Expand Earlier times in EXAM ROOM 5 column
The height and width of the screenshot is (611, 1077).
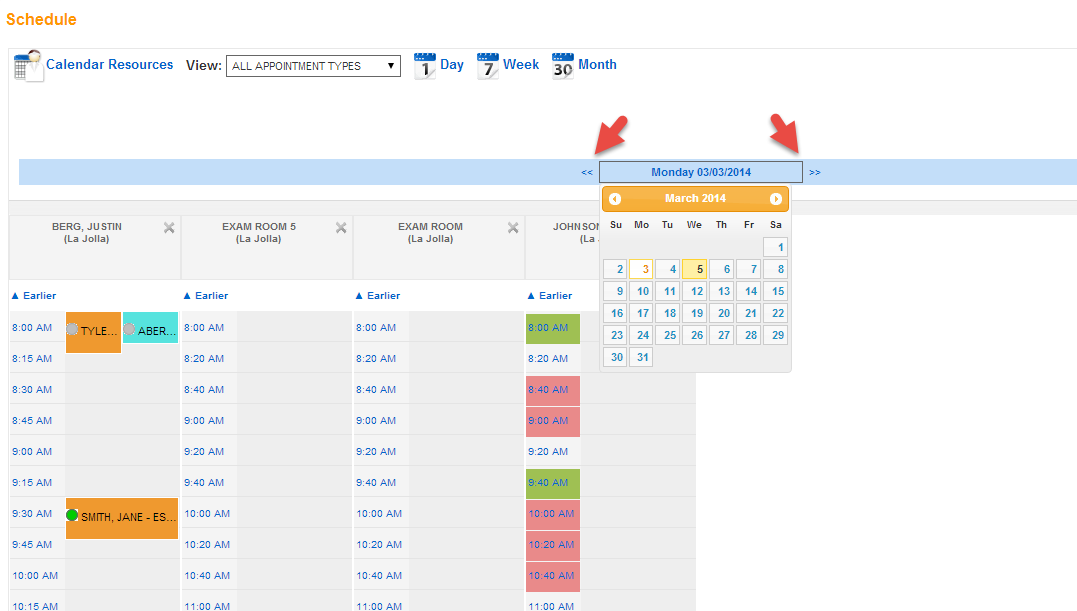coord(206,296)
